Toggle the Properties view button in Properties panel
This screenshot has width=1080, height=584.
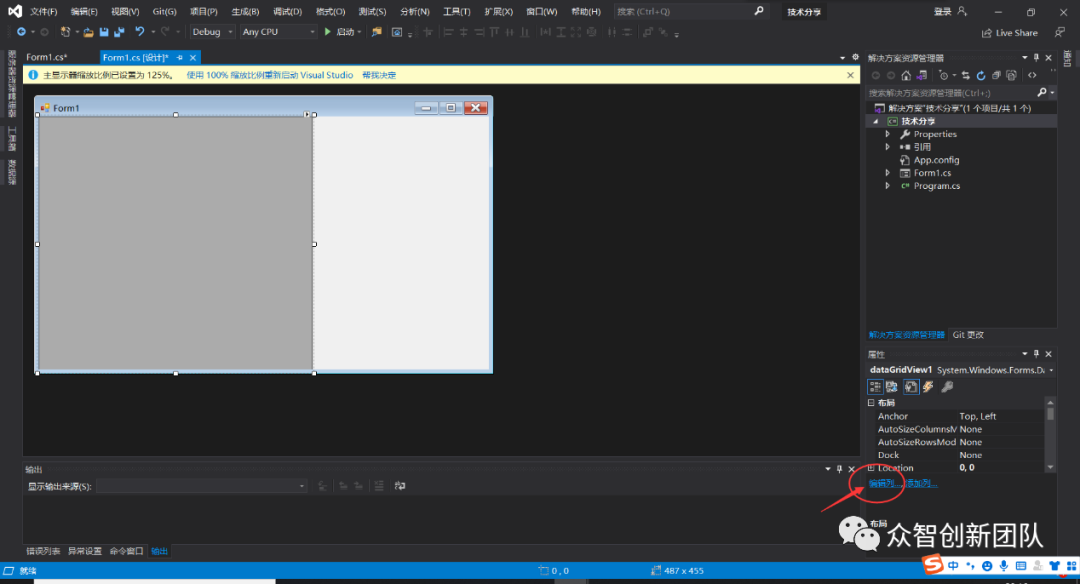(911, 387)
